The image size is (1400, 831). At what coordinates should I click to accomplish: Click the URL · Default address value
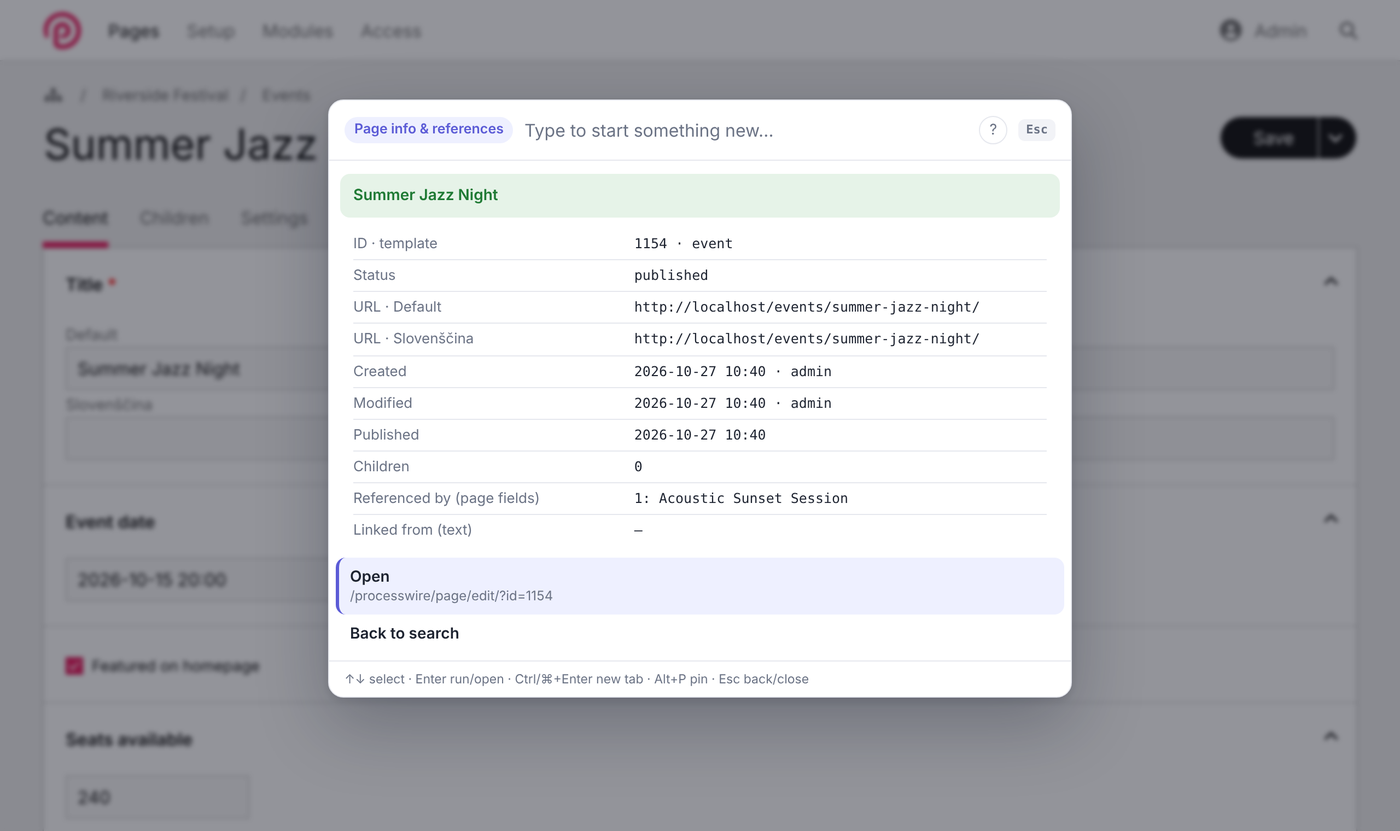click(x=807, y=307)
